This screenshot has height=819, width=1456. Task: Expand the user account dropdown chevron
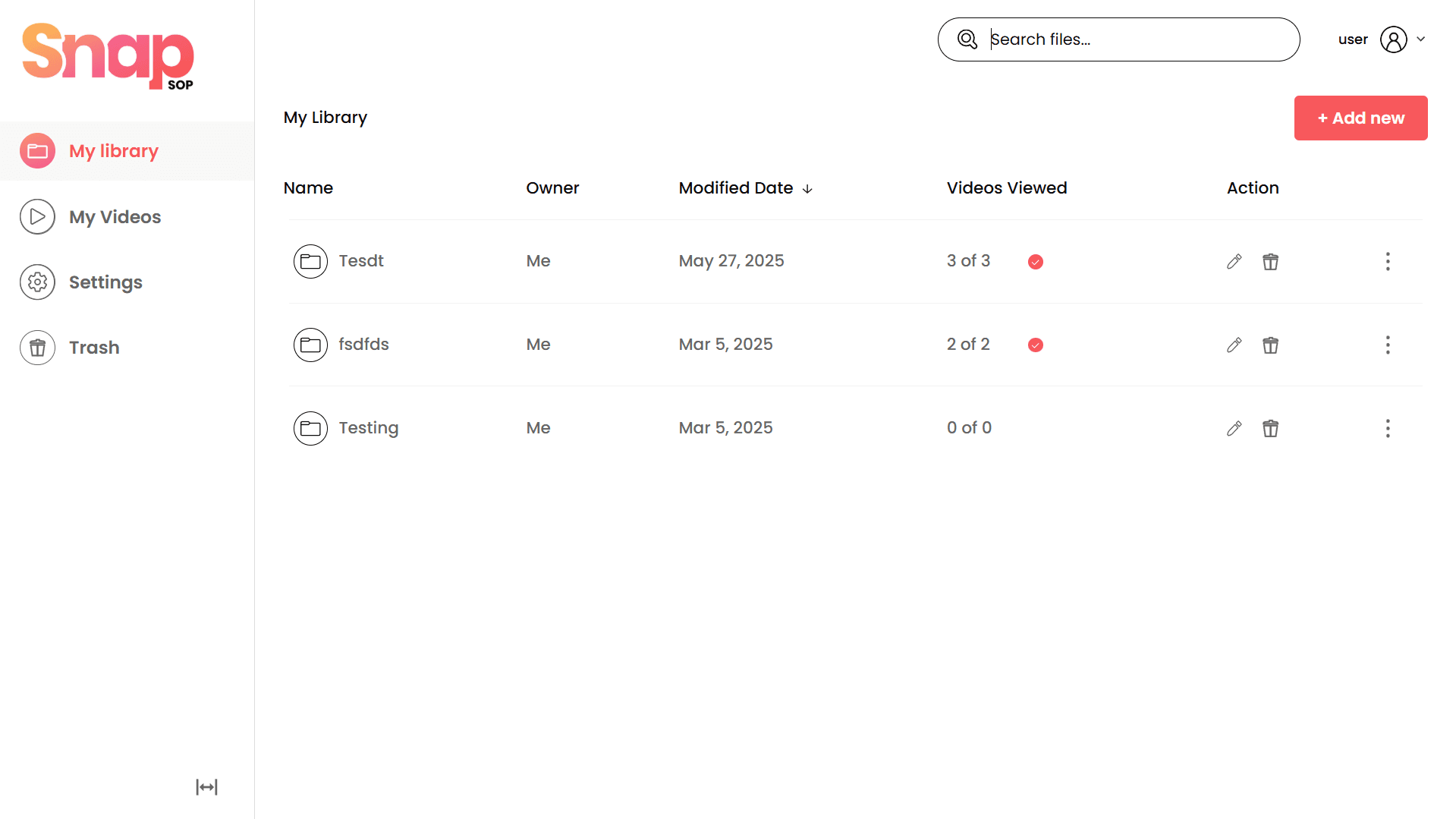tap(1420, 39)
